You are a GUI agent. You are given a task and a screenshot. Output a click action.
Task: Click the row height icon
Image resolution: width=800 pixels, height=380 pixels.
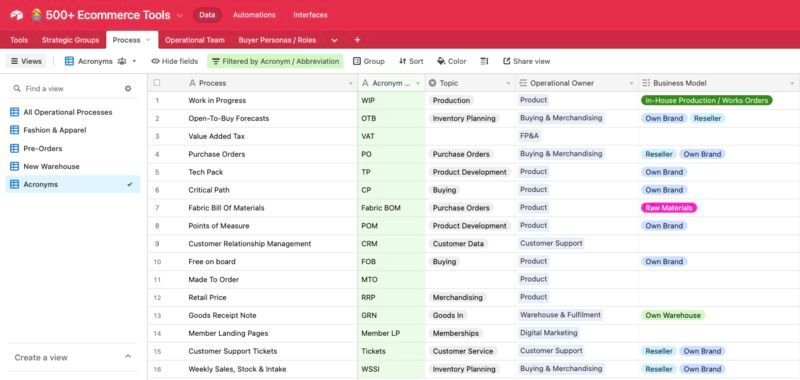(x=484, y=61)
